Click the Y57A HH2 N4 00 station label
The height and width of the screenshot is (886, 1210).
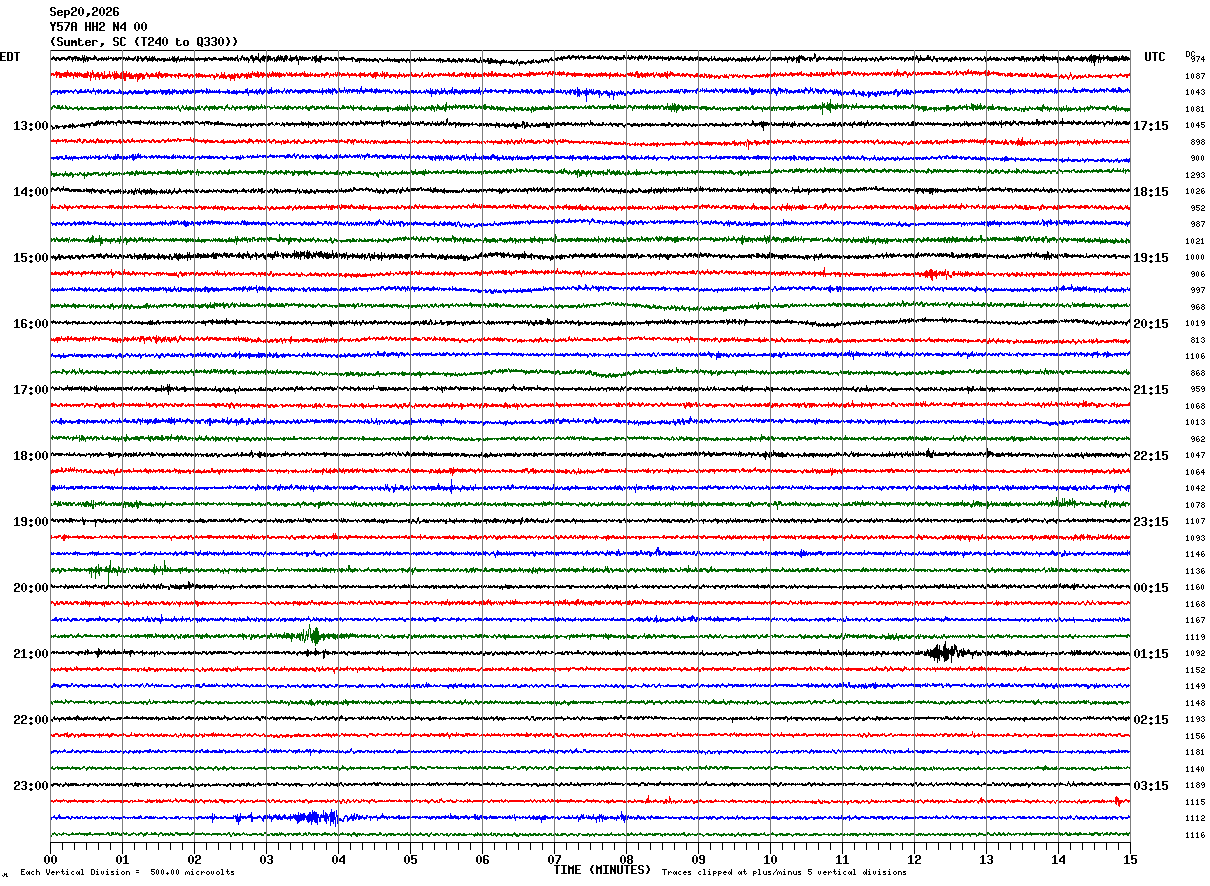[x=98, y=27]
